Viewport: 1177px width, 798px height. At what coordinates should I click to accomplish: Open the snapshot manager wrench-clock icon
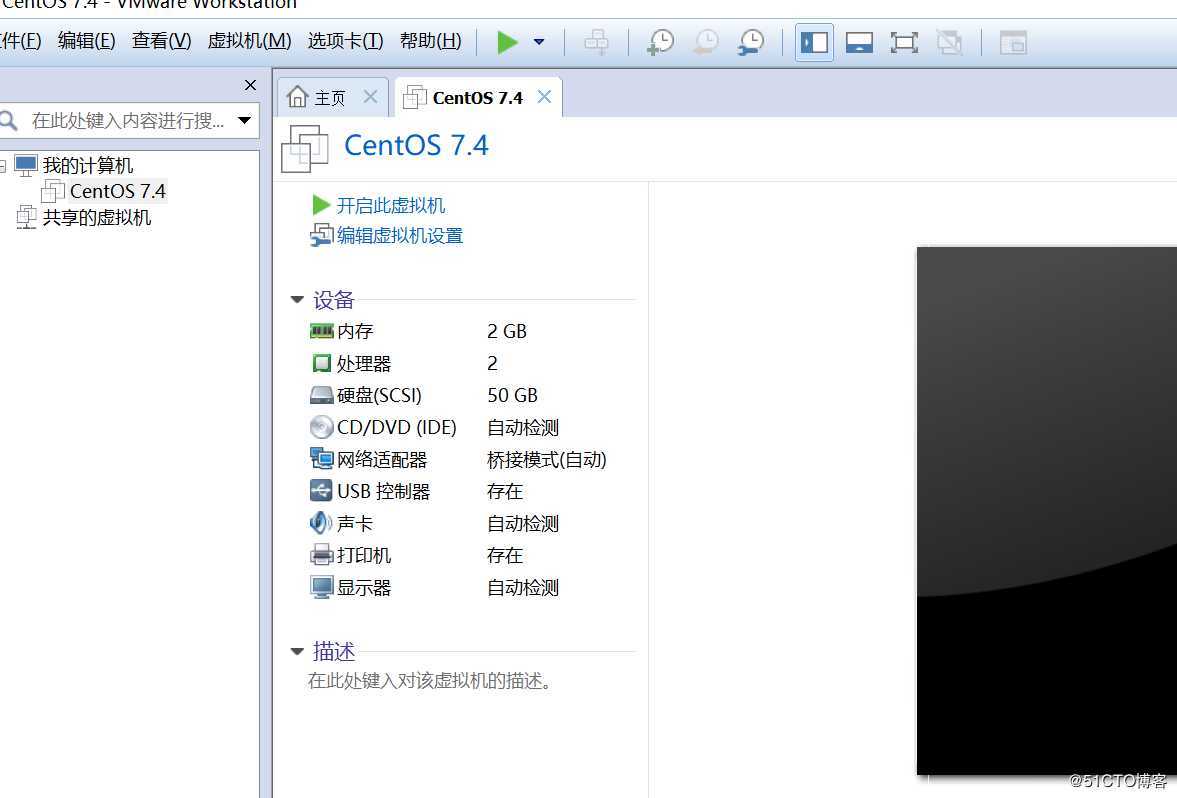(751, 42)
